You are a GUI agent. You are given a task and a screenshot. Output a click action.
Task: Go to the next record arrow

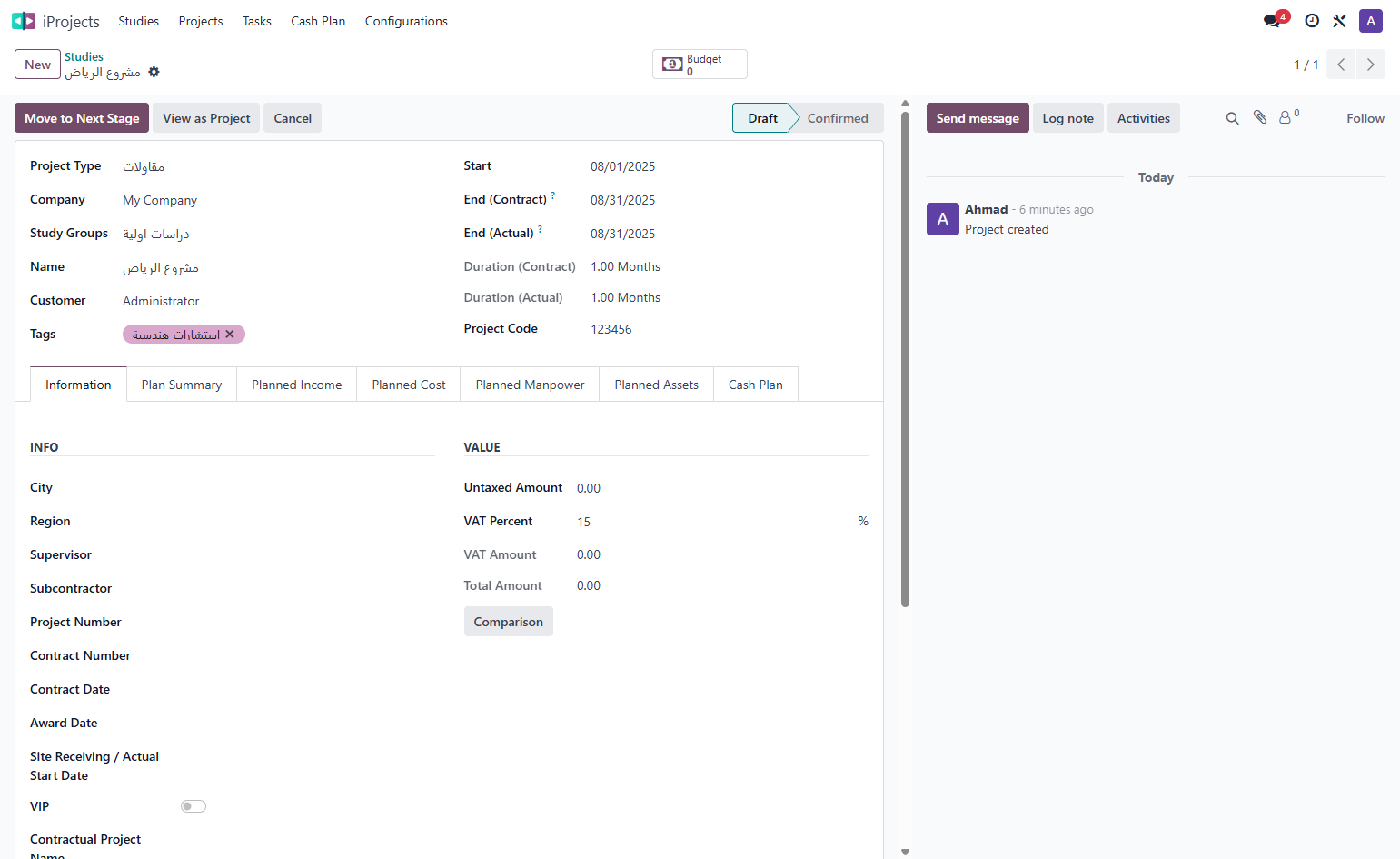click(1371, 65)
